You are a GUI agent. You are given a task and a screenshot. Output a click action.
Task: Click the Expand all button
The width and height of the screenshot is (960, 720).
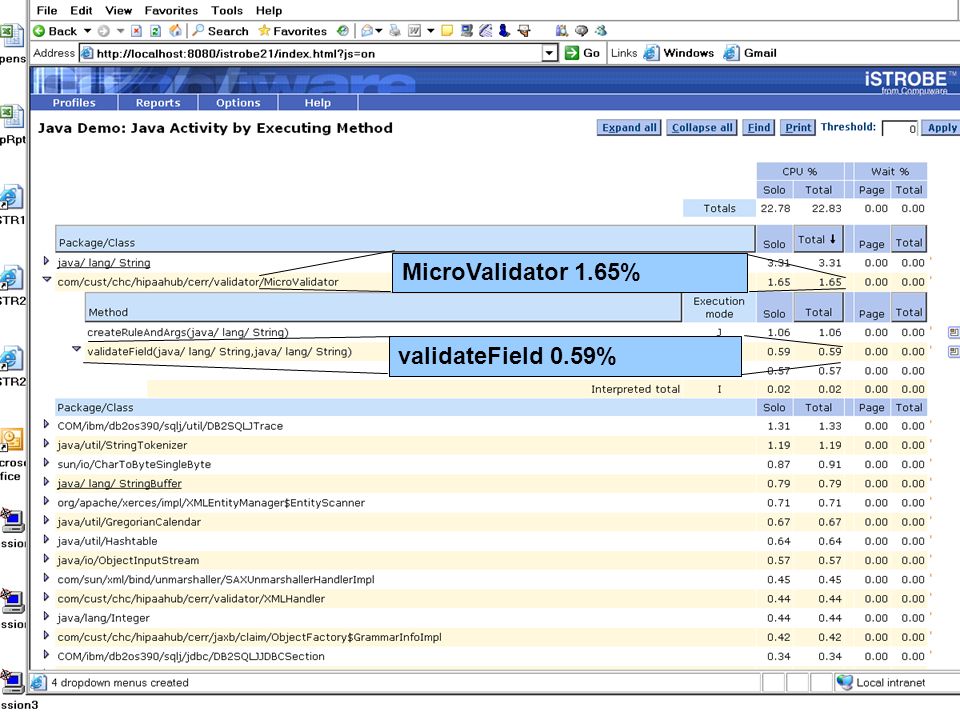click(629, 127)
